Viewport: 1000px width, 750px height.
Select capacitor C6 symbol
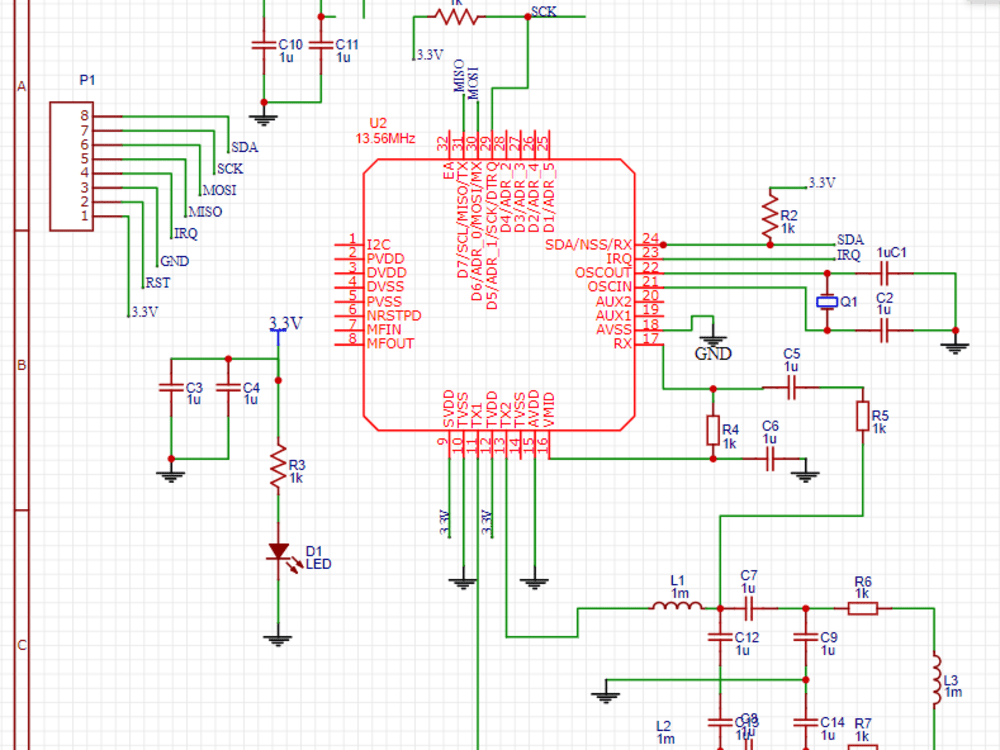click(x=770, y=459)
